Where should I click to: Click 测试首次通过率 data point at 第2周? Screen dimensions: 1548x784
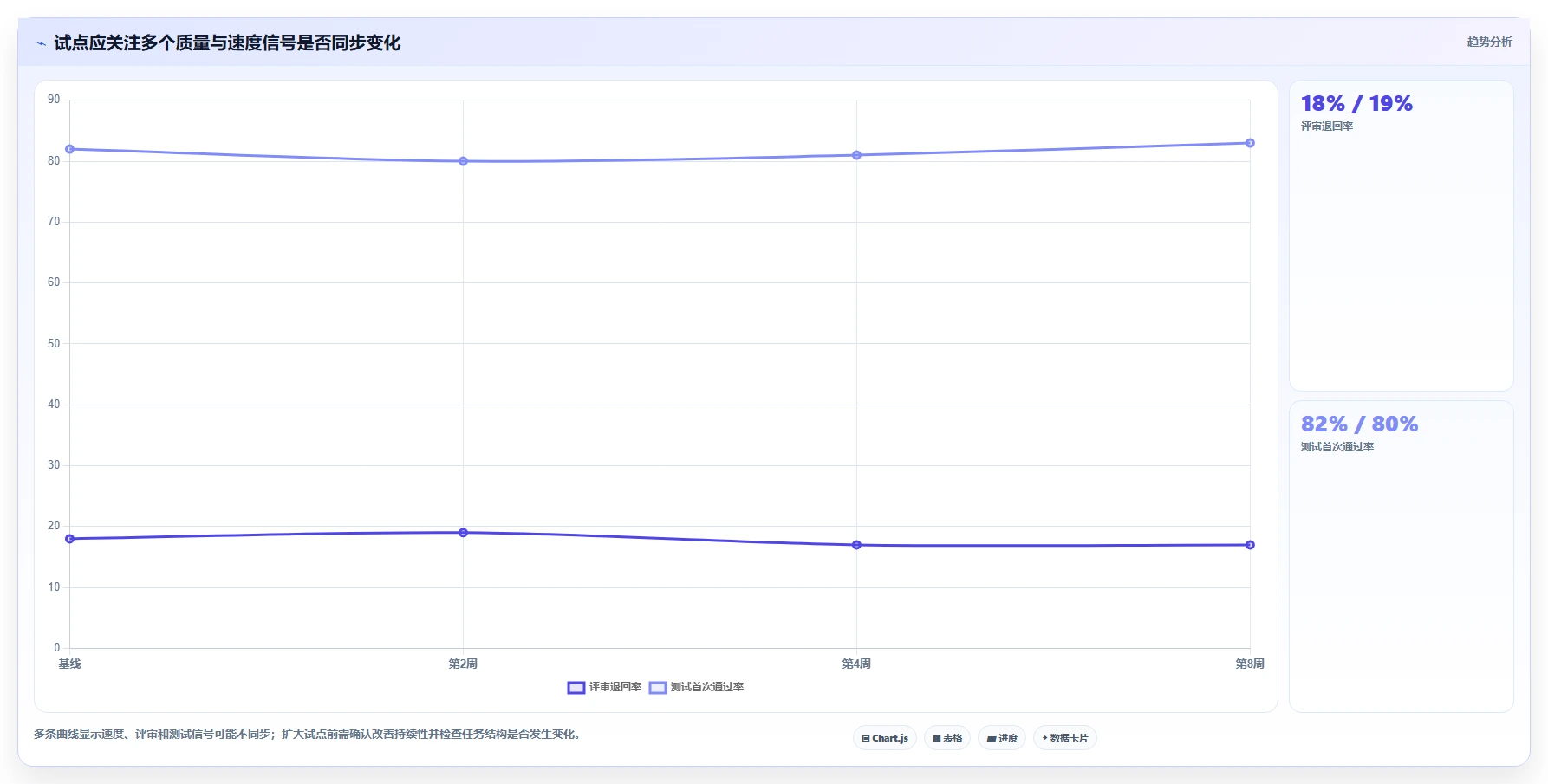click(463, 161)
